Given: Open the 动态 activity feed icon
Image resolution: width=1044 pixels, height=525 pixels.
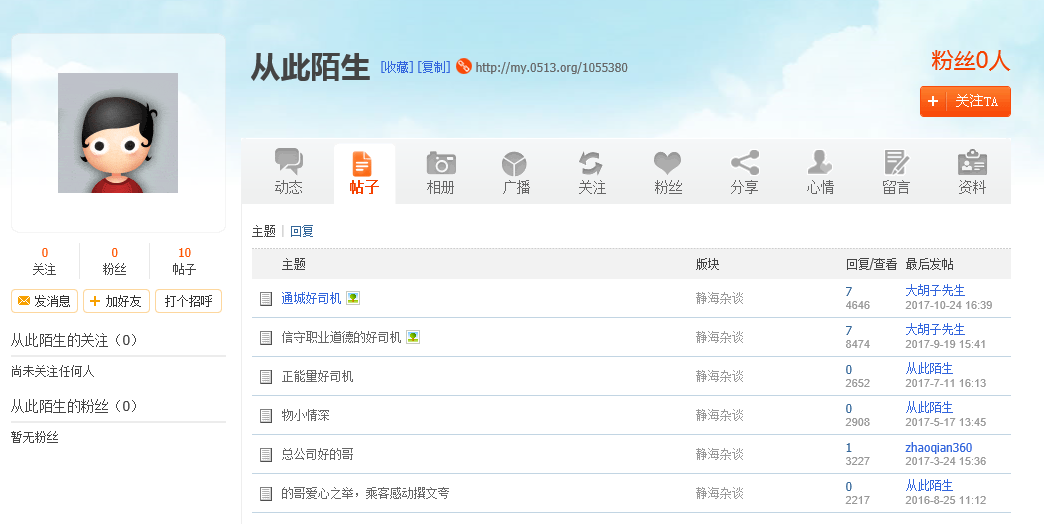Looking at the screenshot, I should coord(288,163).
